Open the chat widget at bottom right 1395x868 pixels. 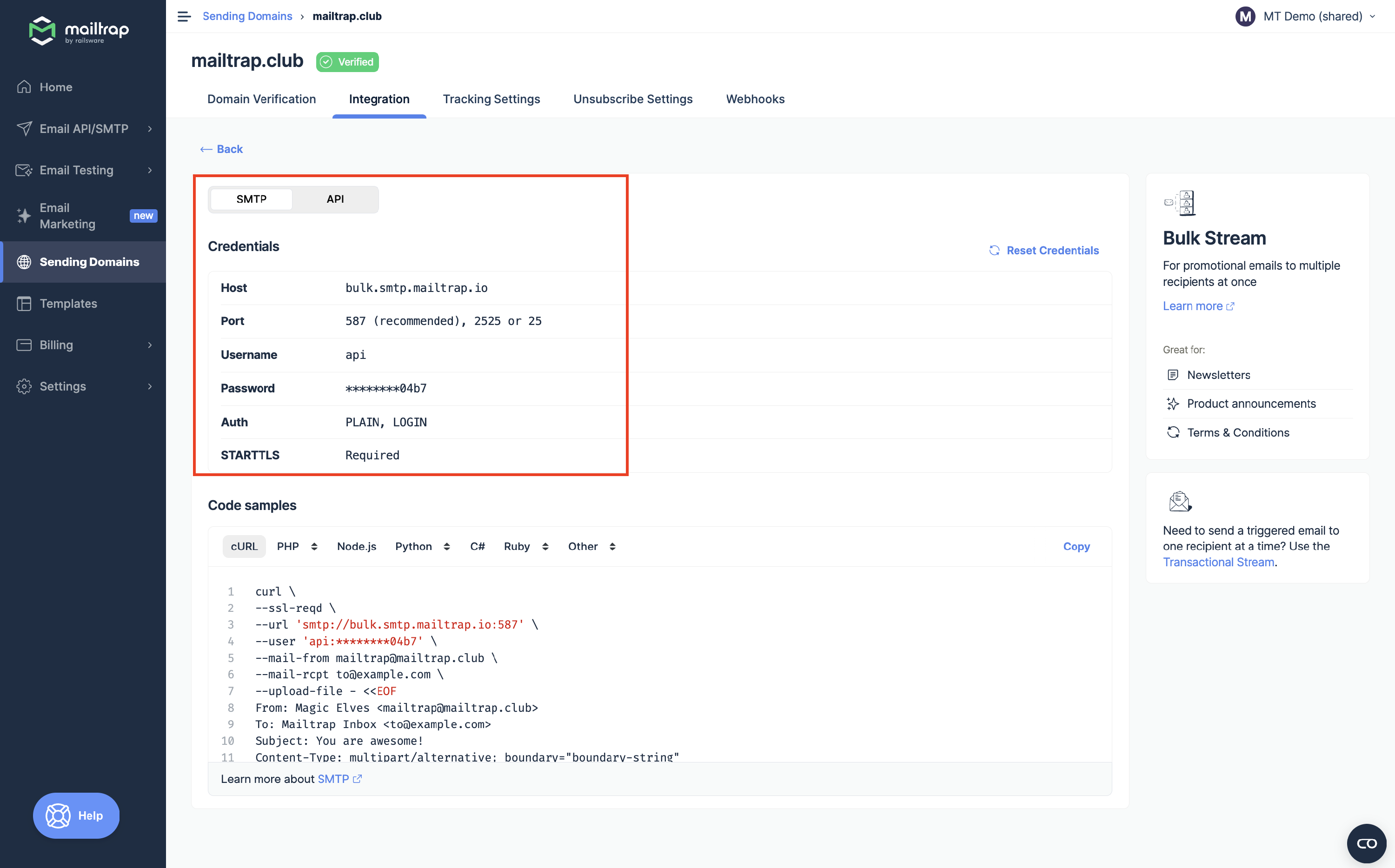[x=1366, y=843]
